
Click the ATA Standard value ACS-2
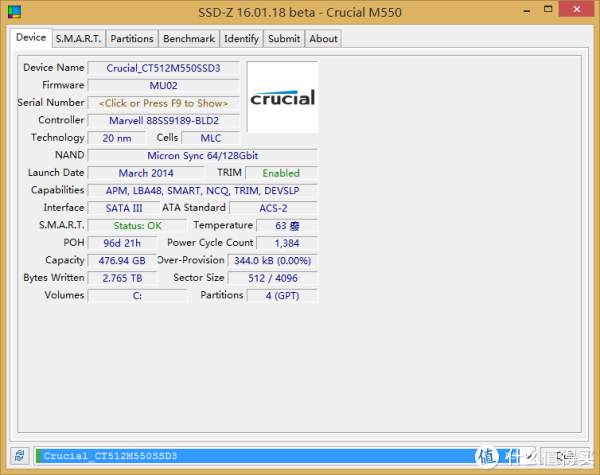tap(273, 208)
